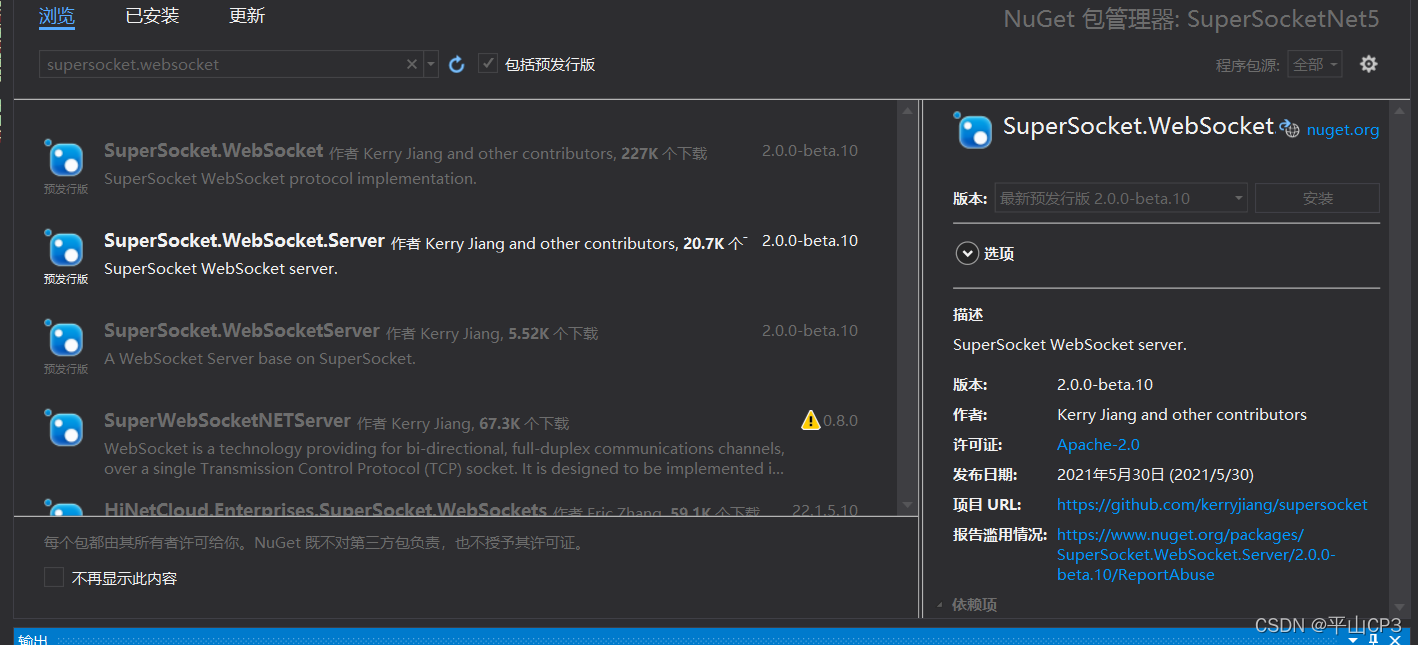Select HiNetCloud.Enterprises.SuperSocket.WebSockets package title

pyautogui.click(x=325, y=510)
